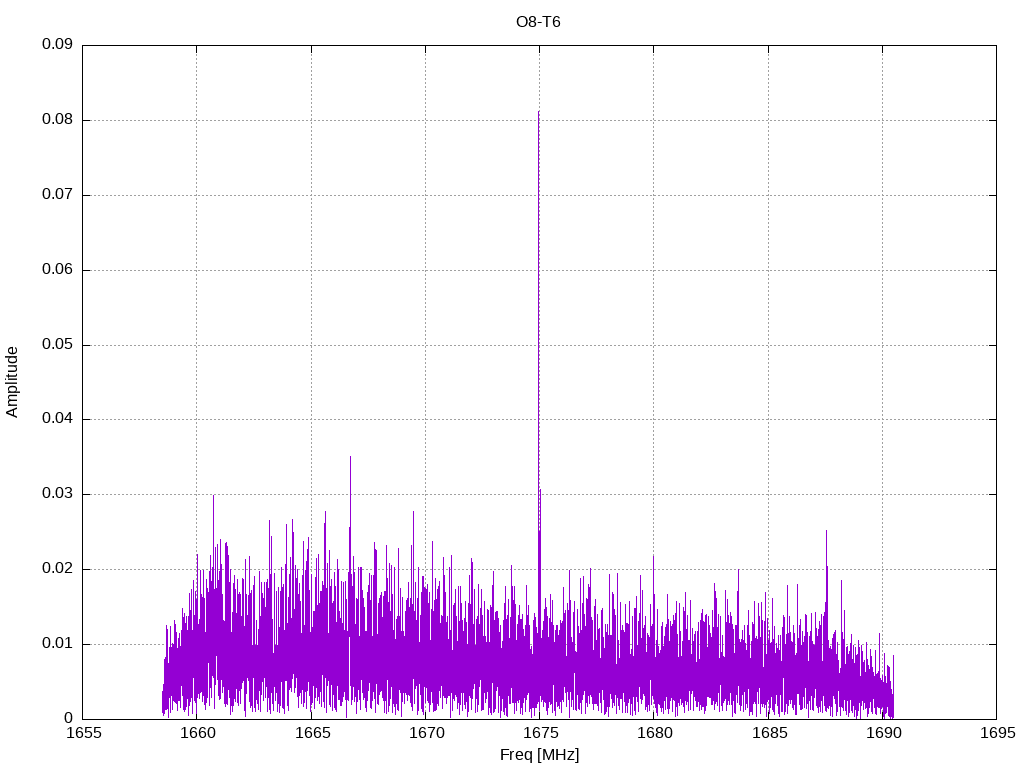Select the 0.05 y-axis tick label
This screenshot has height=768, width=1024.
coord(57,345)
